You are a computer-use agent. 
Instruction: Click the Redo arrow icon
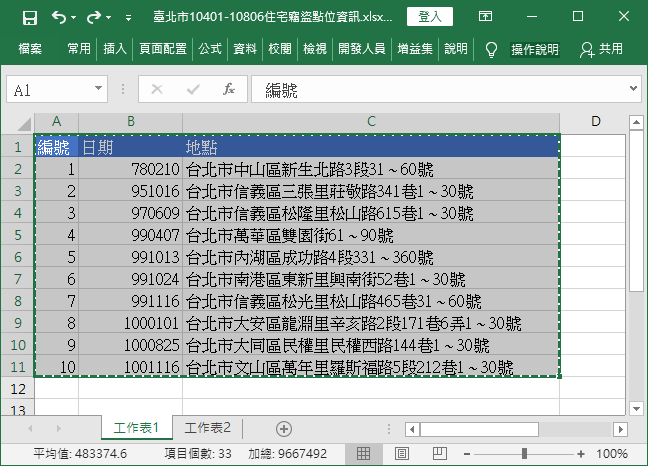point(94,17)
